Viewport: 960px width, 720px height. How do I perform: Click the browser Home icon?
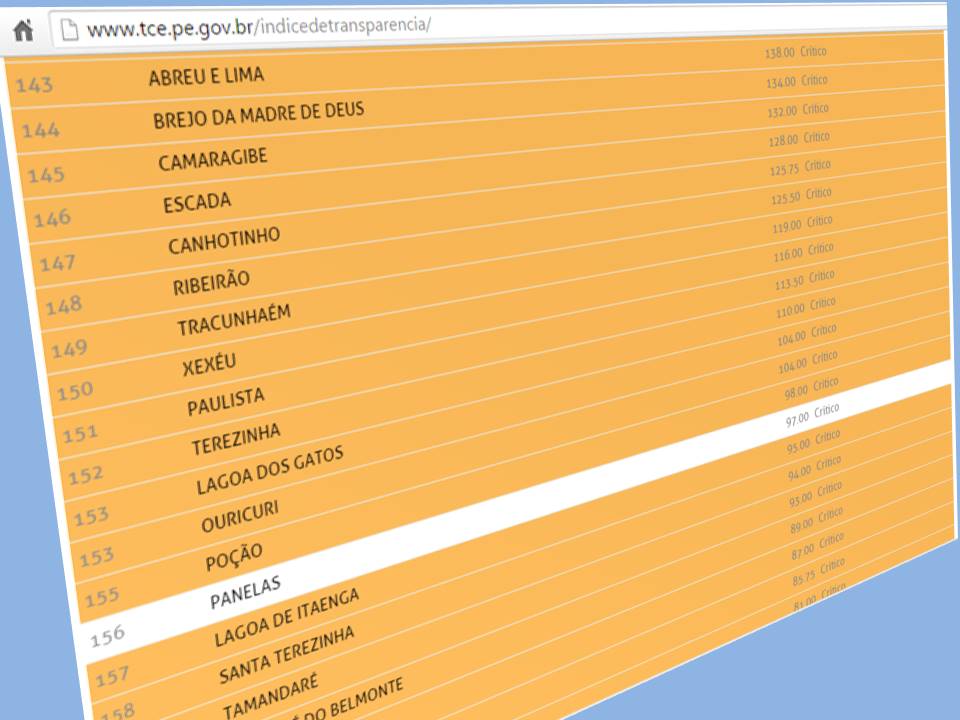[x=24, y=30]
